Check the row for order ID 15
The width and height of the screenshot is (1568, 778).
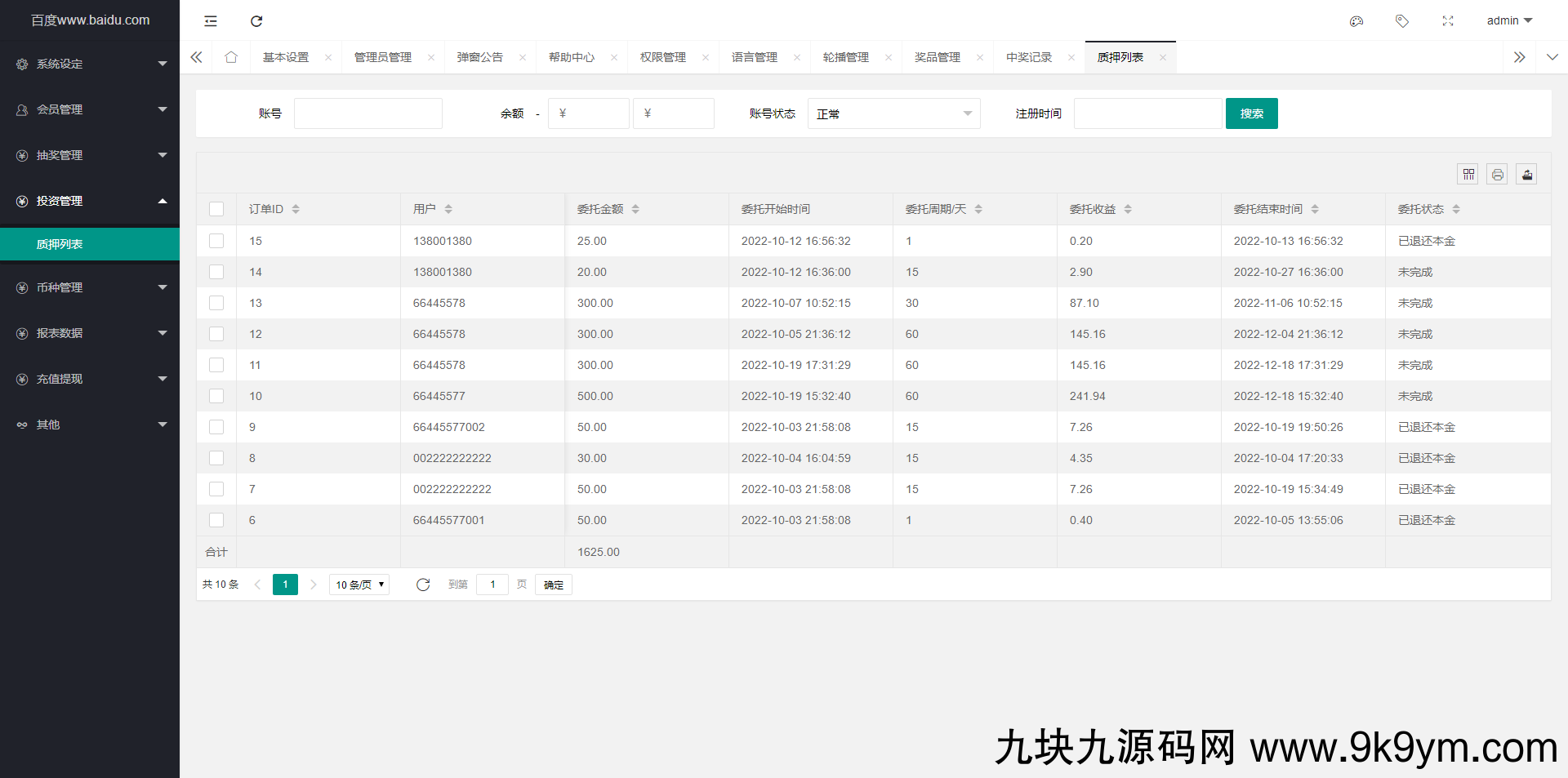[x=216, y=241]
